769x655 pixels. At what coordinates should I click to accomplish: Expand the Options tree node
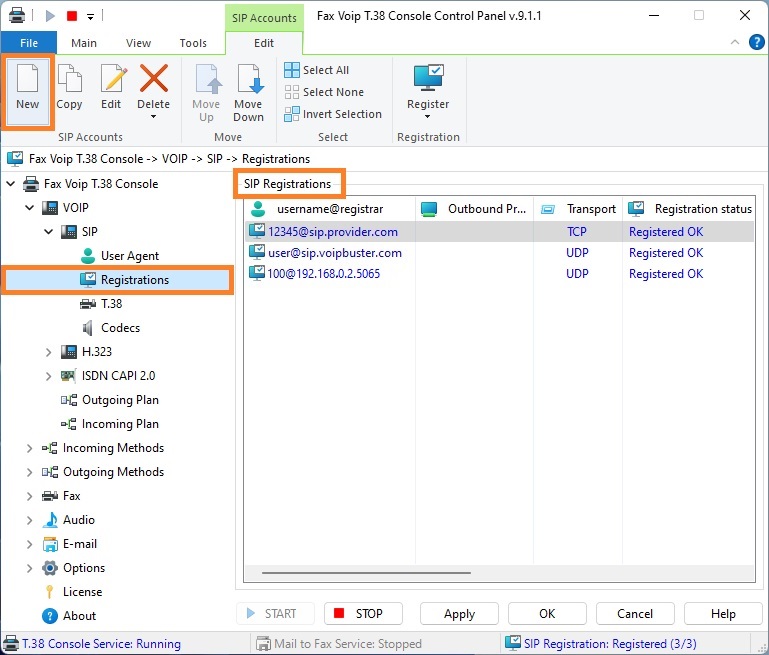[x=29, y=568]
